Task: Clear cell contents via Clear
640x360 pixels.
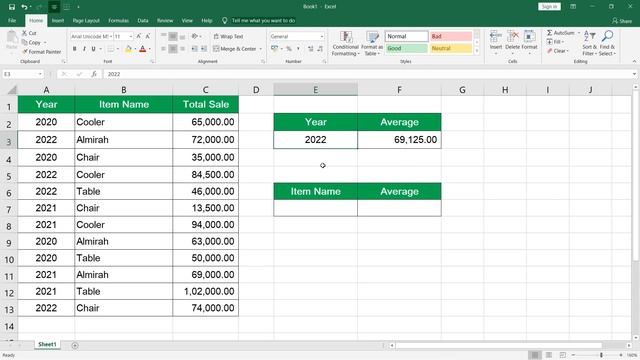Action: pos(557,51)
